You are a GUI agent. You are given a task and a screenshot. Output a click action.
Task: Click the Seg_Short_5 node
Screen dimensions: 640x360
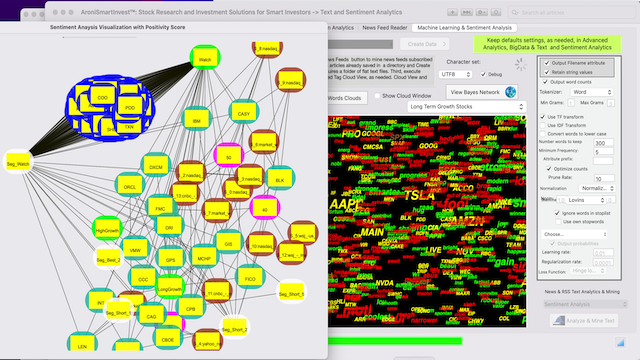291,292
